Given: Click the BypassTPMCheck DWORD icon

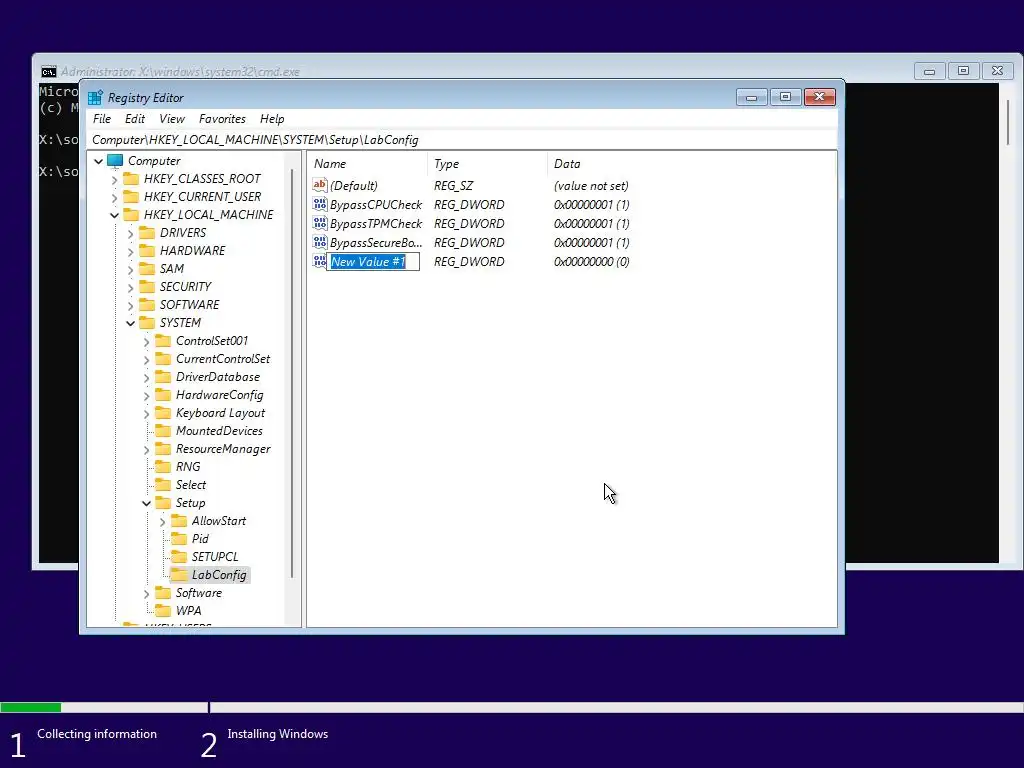Looking at the screenshot, I should [319, 223].
